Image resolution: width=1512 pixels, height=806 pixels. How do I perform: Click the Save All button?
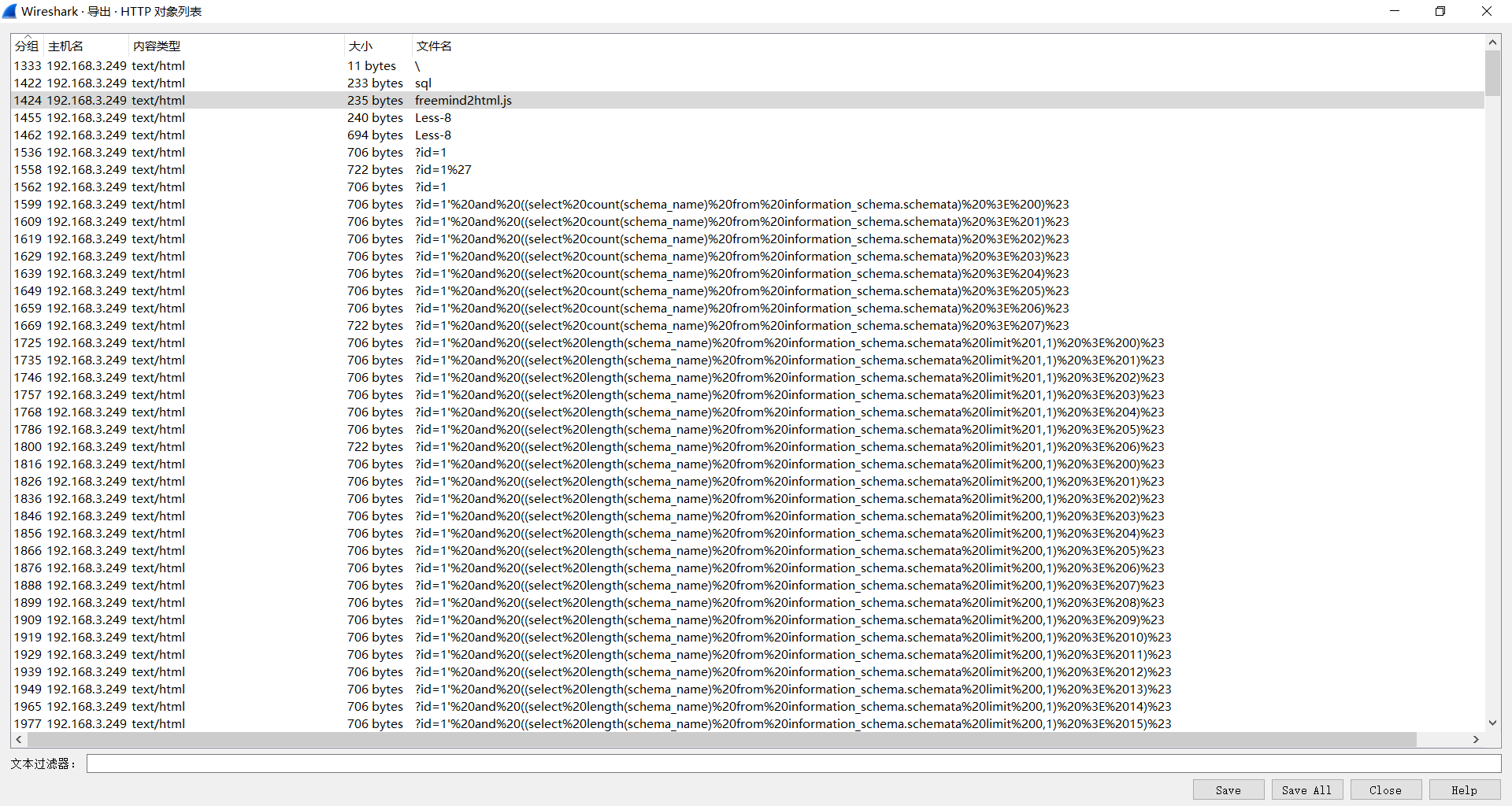(x=1307, y=789)
